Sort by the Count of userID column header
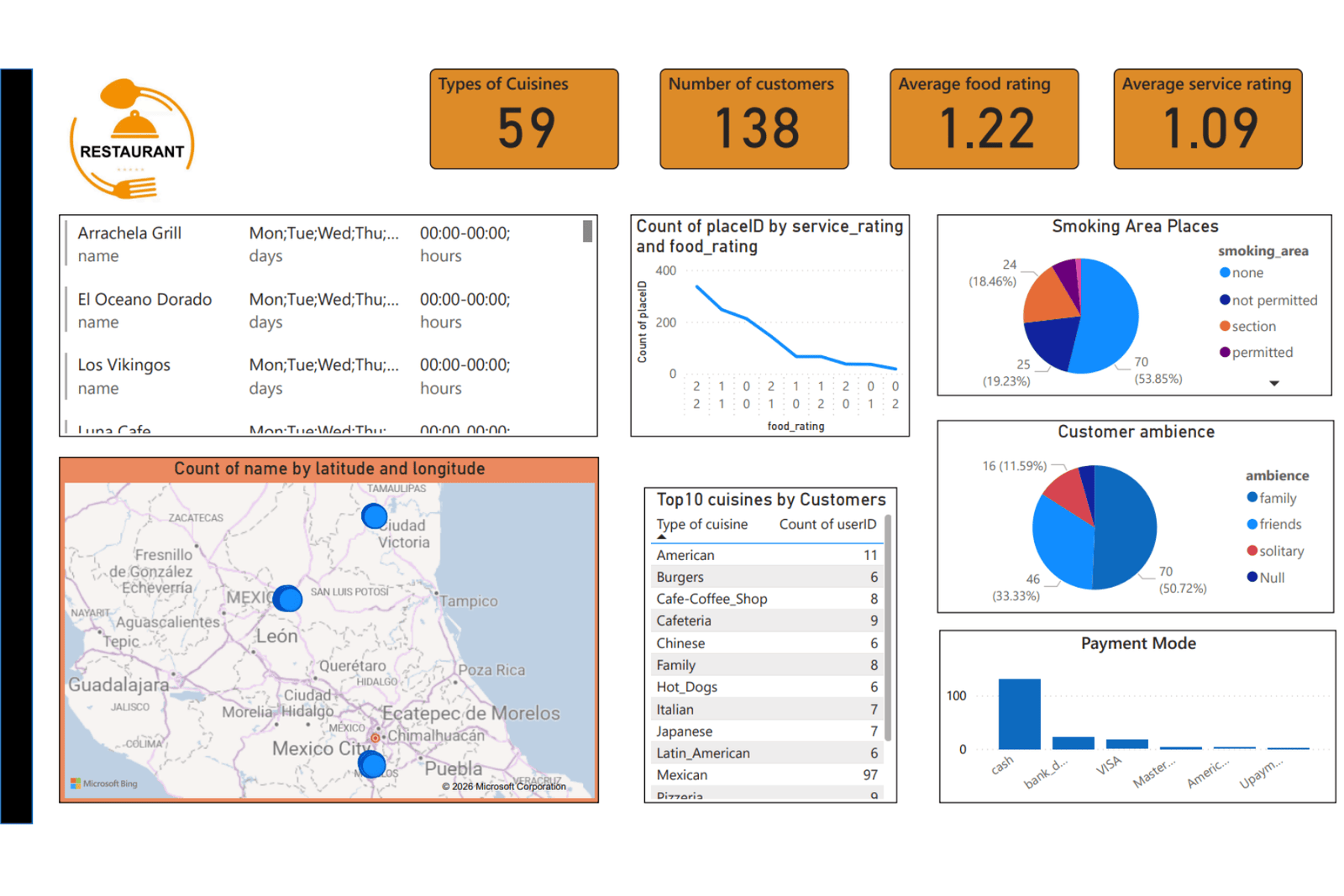Viewport: 1344px width, 896px height. (x=827, y=524)
